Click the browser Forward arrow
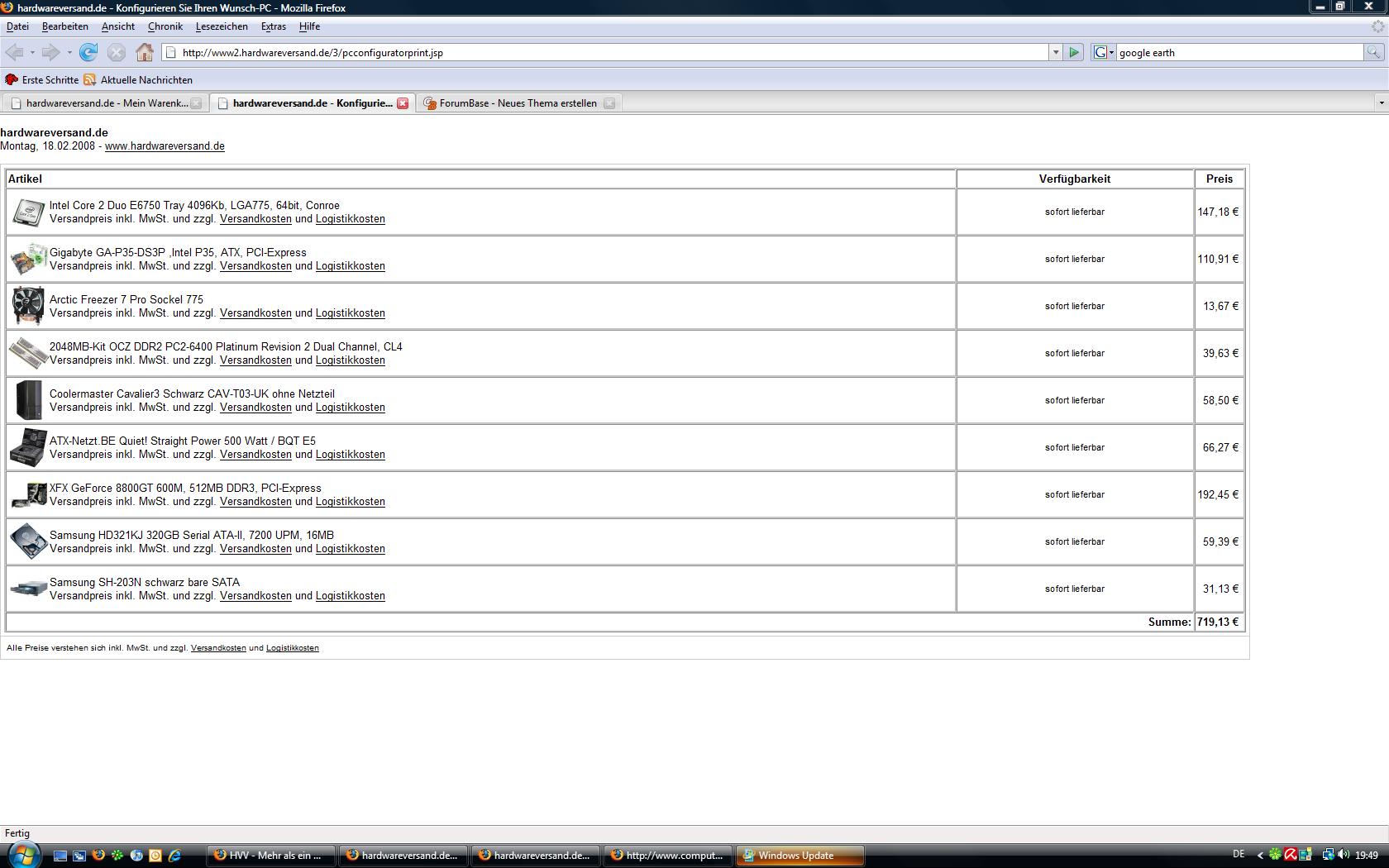This screenshot has width=1389, height=868. (51, 52)
